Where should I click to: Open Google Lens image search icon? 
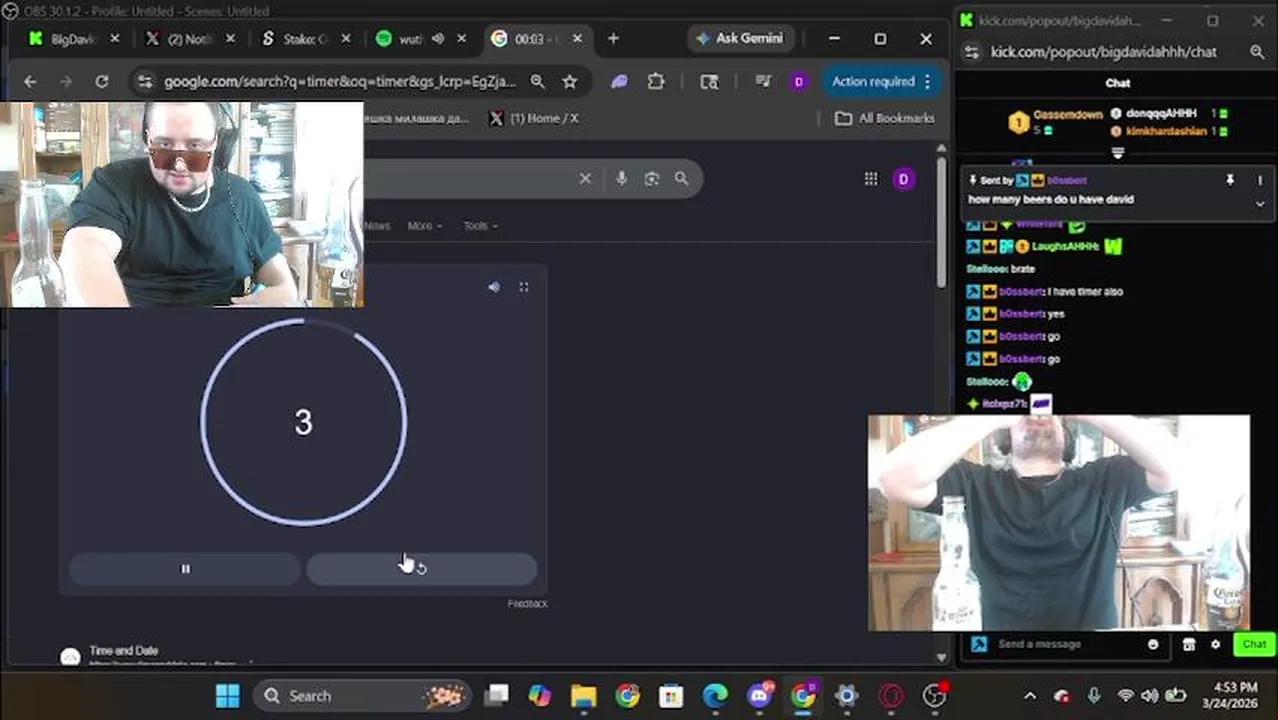tap(652, 179)
